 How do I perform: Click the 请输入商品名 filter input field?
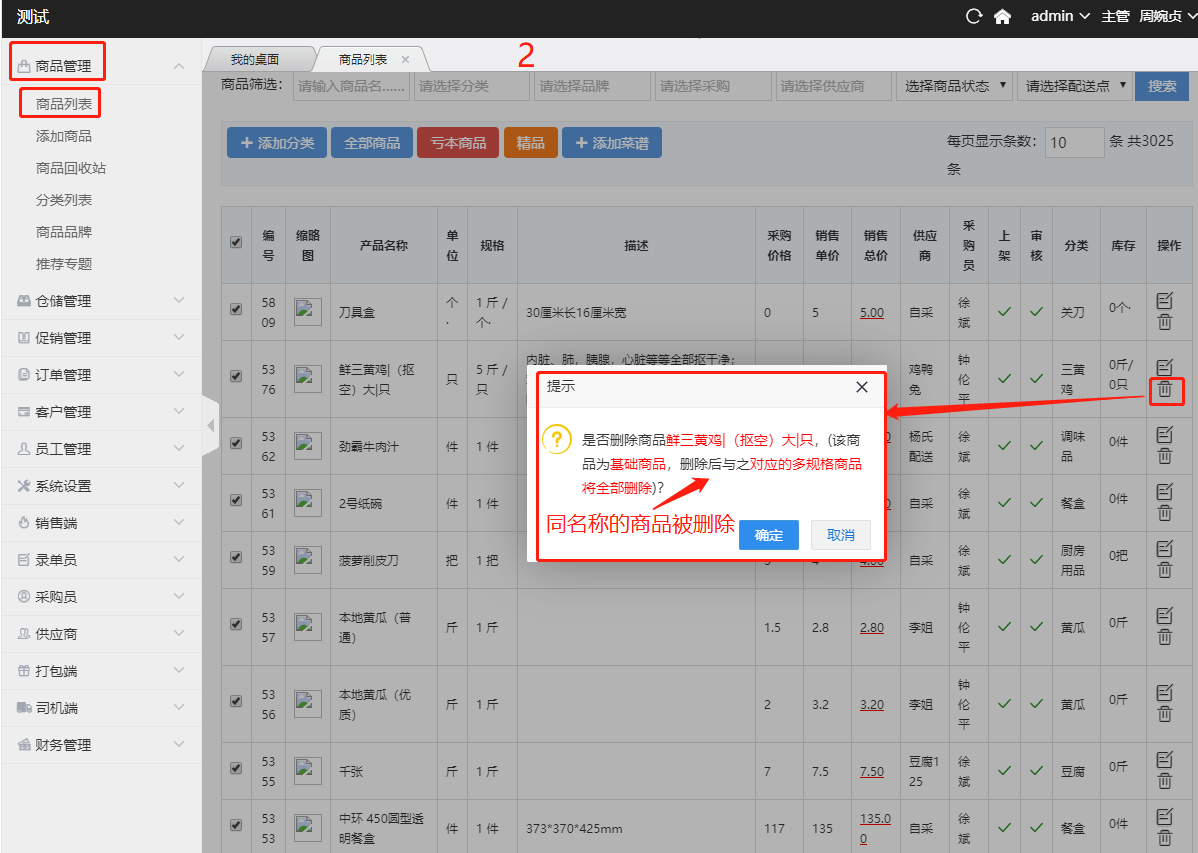tap(352, 86)
